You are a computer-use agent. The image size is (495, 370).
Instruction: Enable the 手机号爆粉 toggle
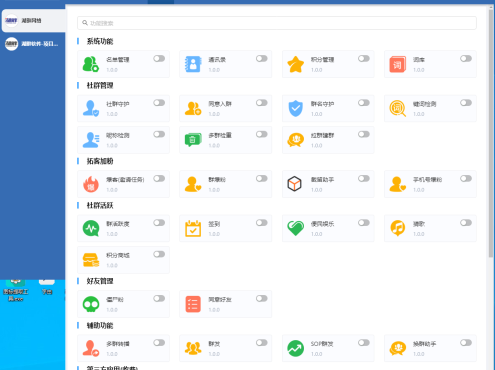point(466,179)
